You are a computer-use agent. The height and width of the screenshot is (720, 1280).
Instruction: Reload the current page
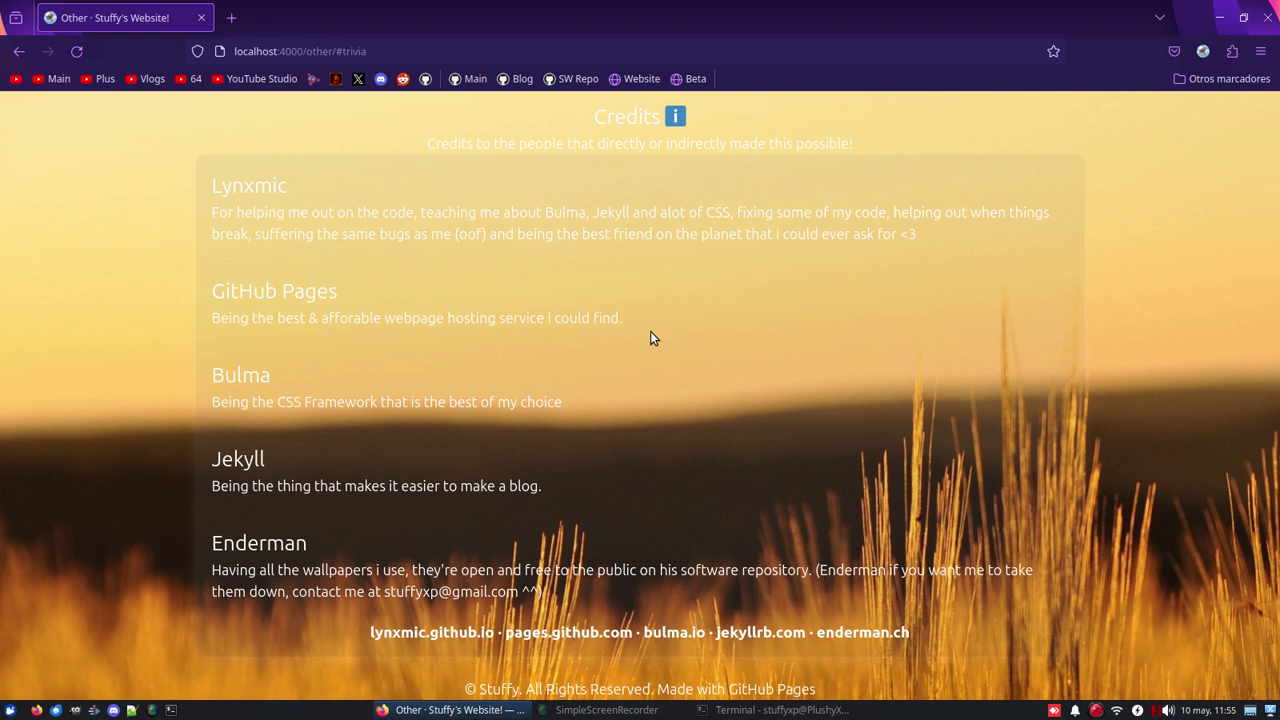click(77, 51)
